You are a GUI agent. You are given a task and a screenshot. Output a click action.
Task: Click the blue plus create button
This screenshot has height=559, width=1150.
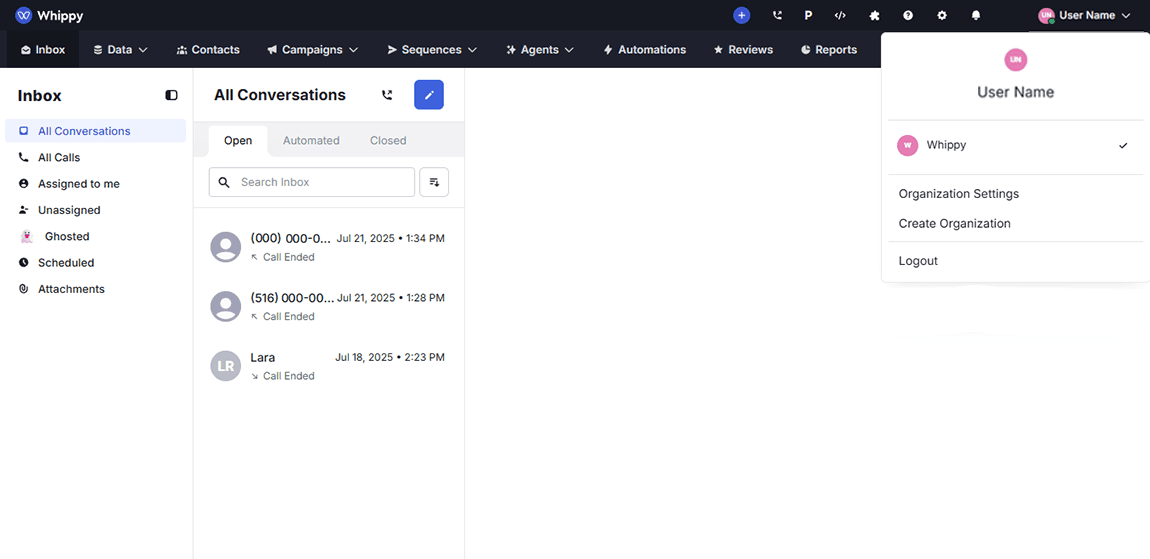pos(741,15)
